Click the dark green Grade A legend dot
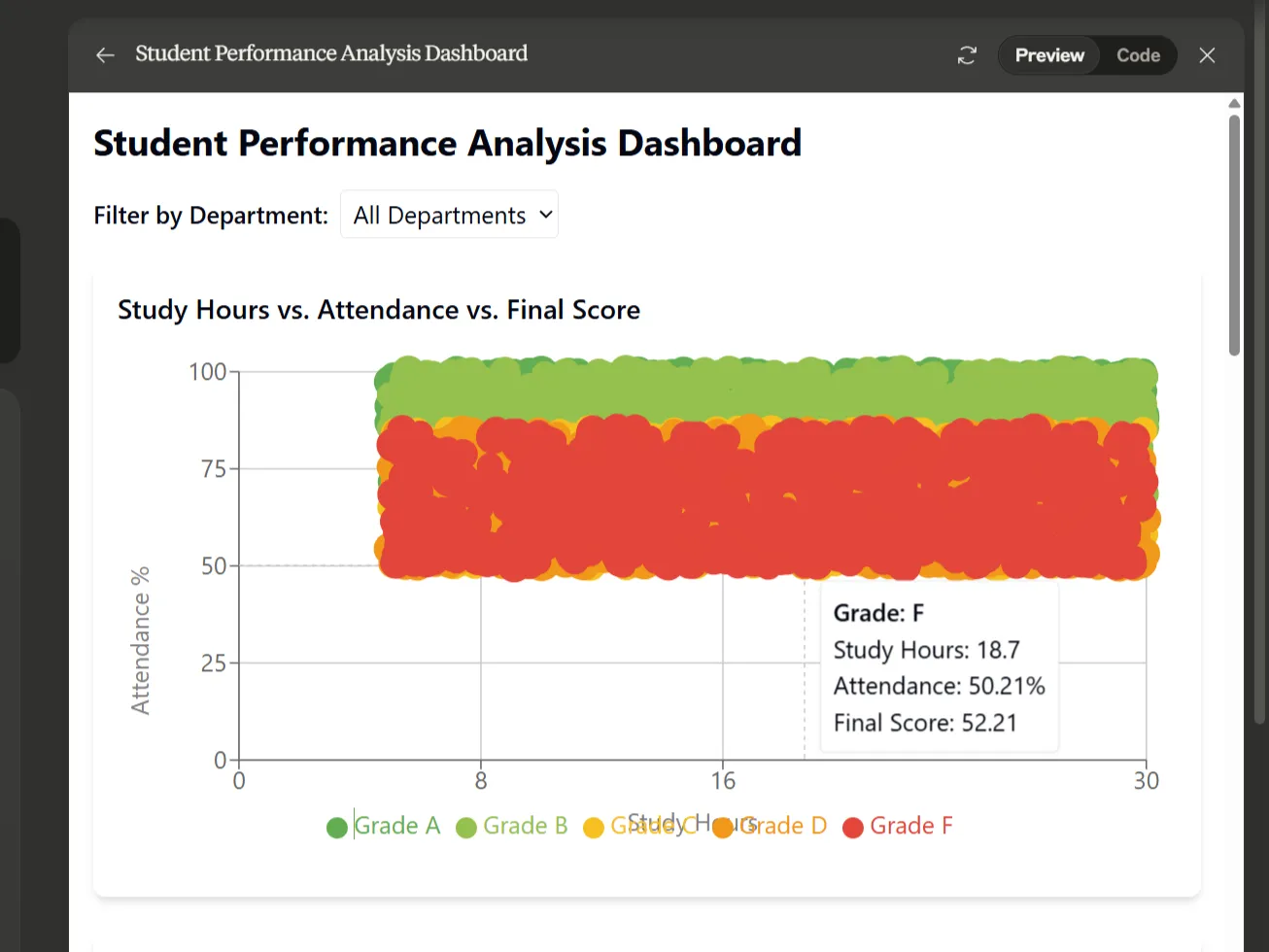Viewport: 1269px width, 952px height. (x=336, y=827)
